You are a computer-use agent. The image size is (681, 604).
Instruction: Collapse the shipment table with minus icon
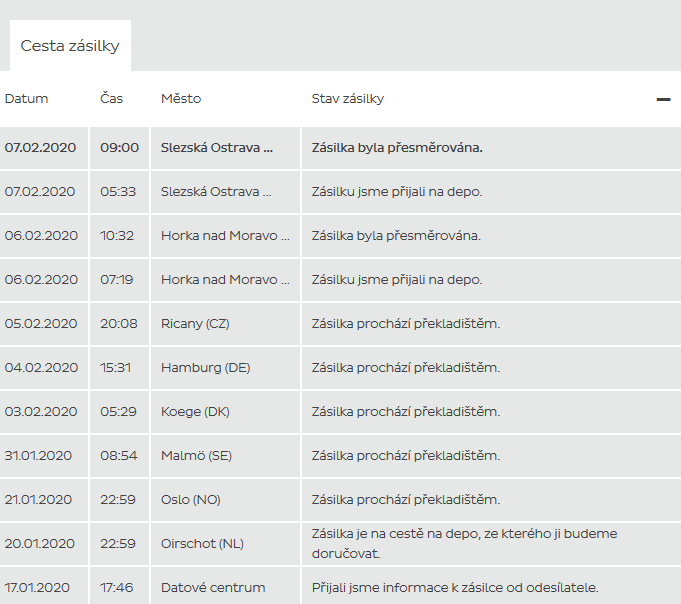click(663, 99)
